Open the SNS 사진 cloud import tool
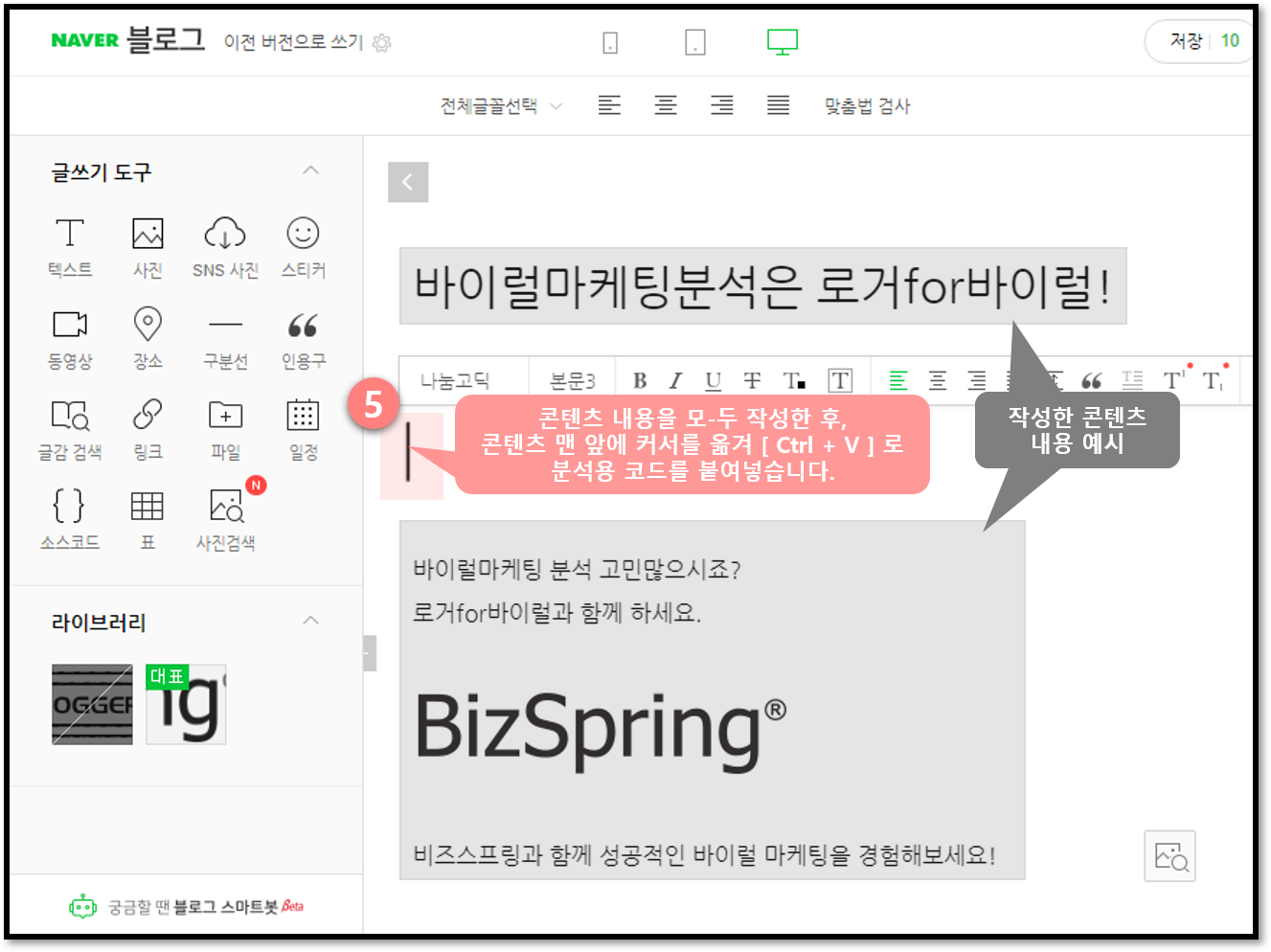This screenshot has height=952, width=1271. pyautogui.click(x=225, y=247)
